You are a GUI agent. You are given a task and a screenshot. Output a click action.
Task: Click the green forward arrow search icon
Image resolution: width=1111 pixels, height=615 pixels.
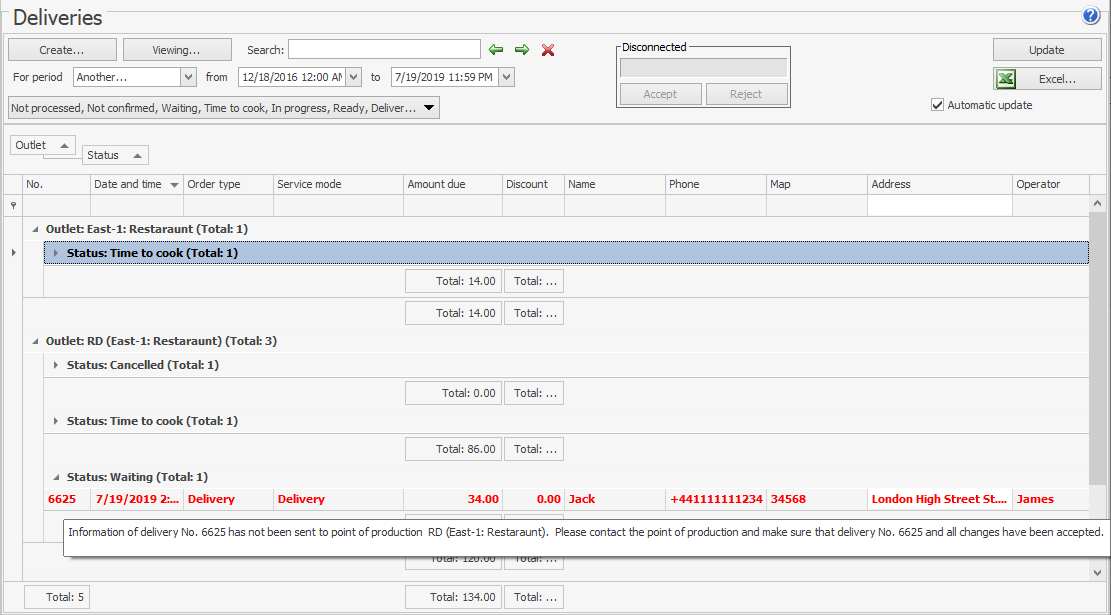[522, 50]
